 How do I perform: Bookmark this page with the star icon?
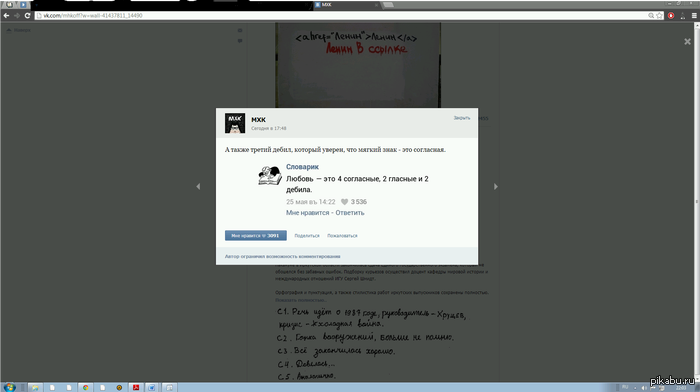[659, 16]
